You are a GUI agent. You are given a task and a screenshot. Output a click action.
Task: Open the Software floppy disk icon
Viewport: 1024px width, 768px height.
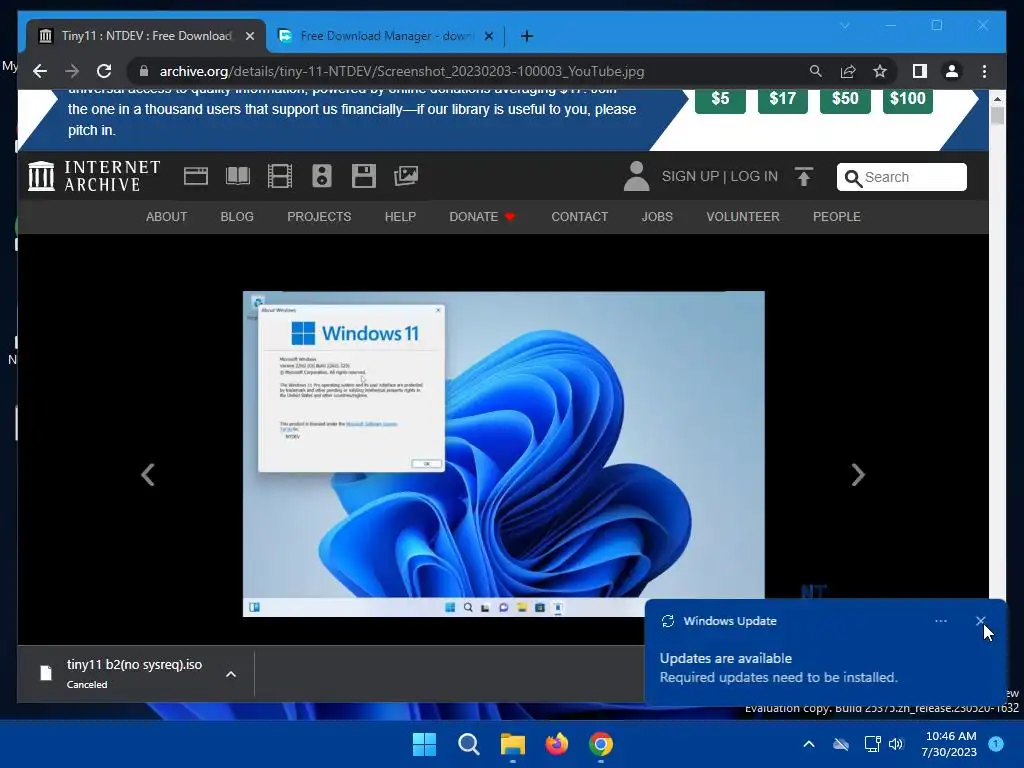pyautogui.click(x=364, y=176)
